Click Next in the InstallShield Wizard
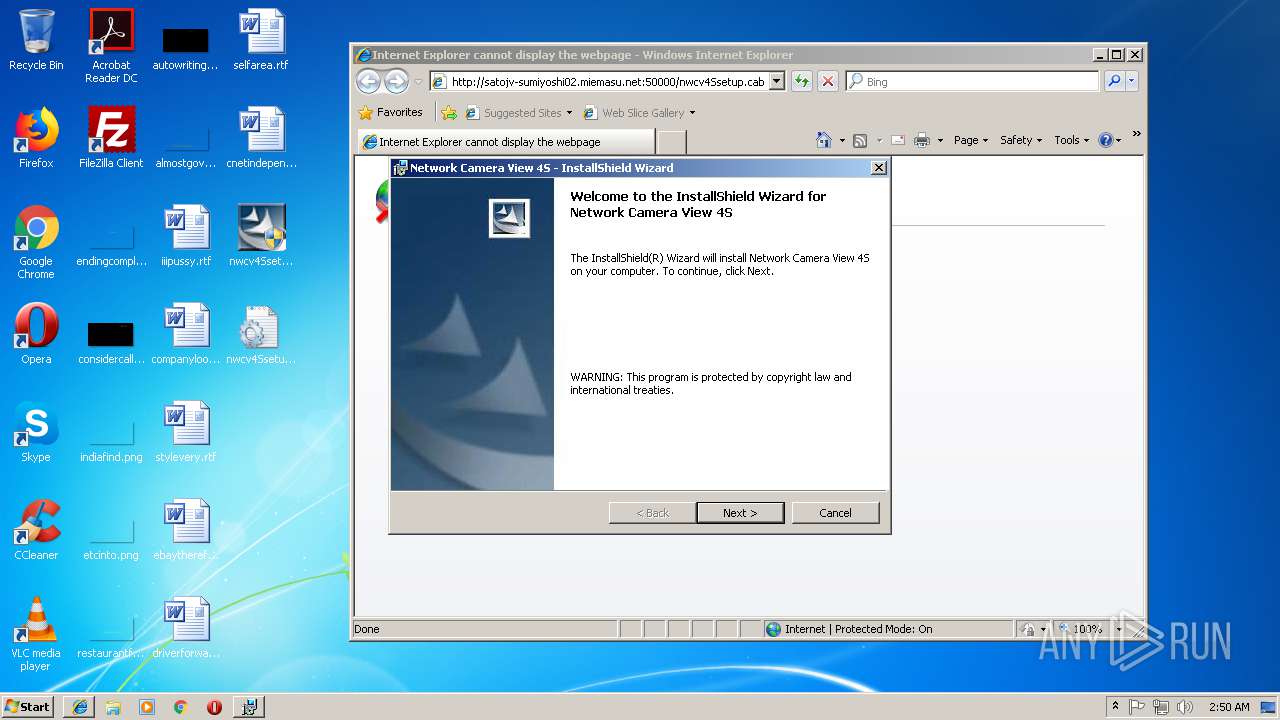The width and height of the screenshot is (1280, 720). point(740,513)
